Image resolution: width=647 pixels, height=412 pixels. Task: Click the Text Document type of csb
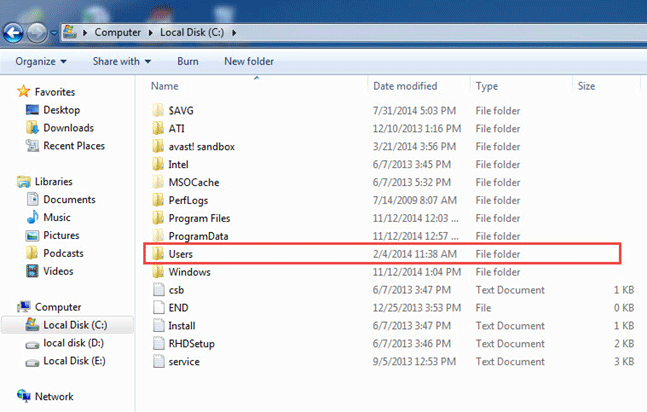tap(510, 290)
